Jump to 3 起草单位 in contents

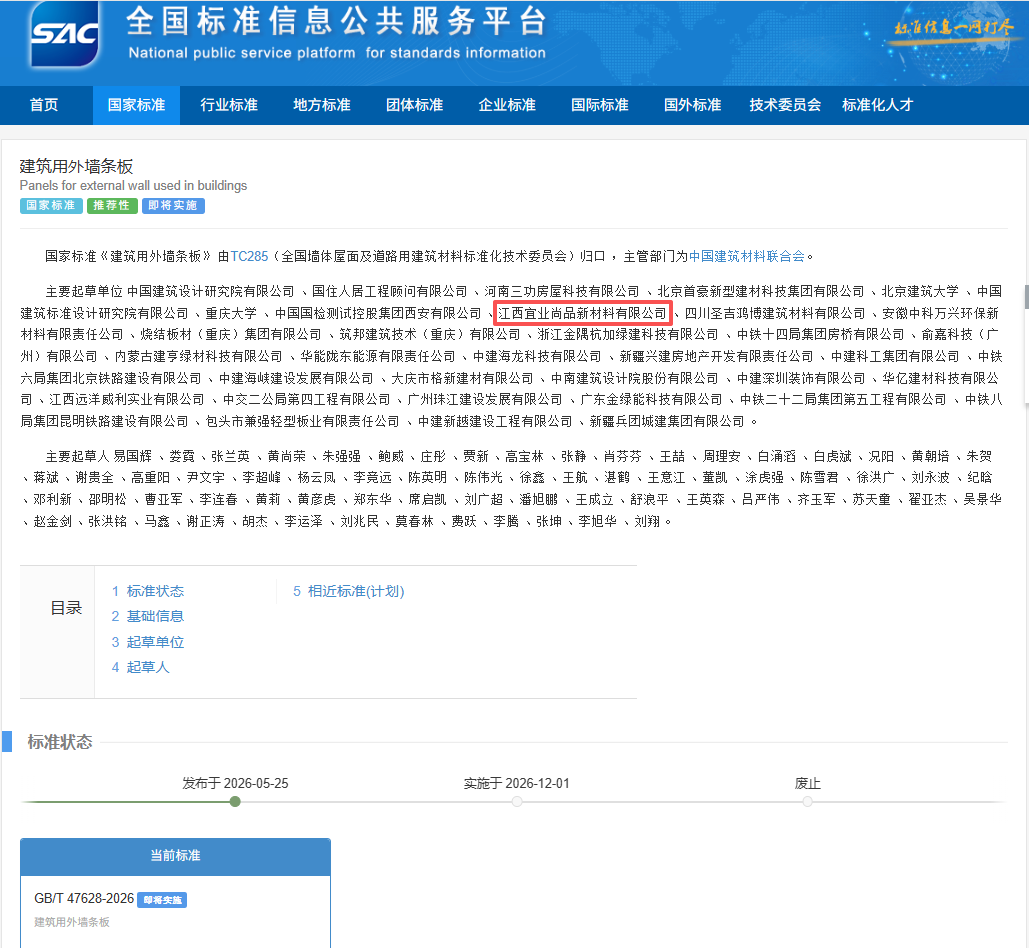tap(148, 642)
